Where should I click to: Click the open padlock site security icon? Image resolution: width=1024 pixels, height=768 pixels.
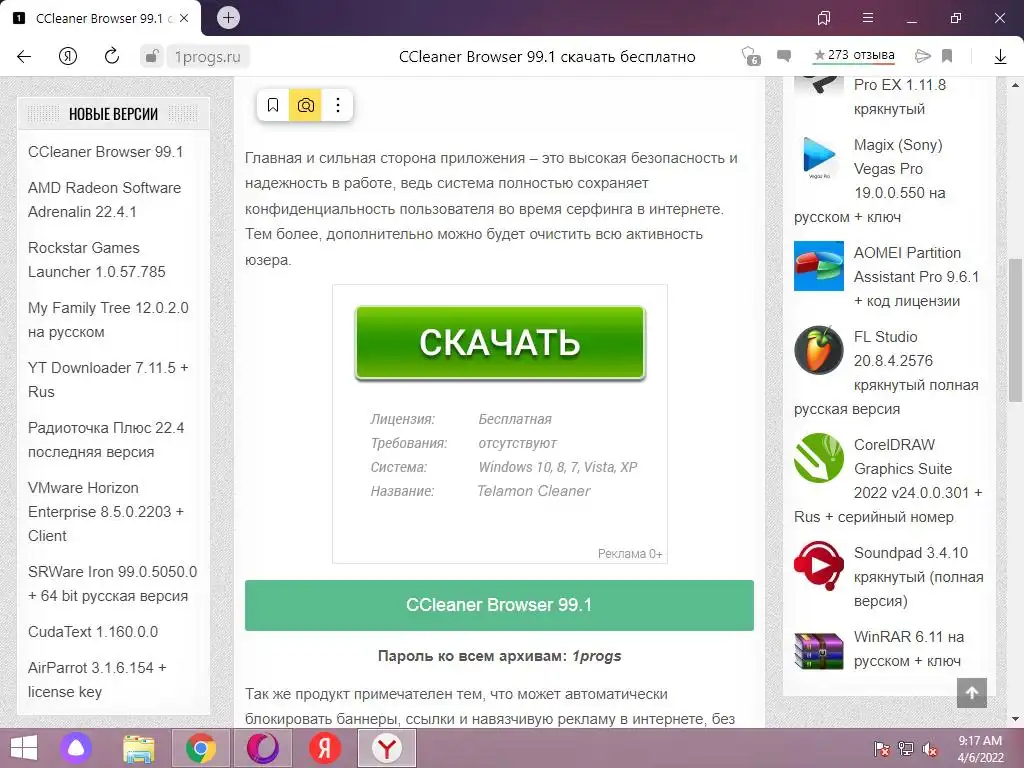coord(152,56)
